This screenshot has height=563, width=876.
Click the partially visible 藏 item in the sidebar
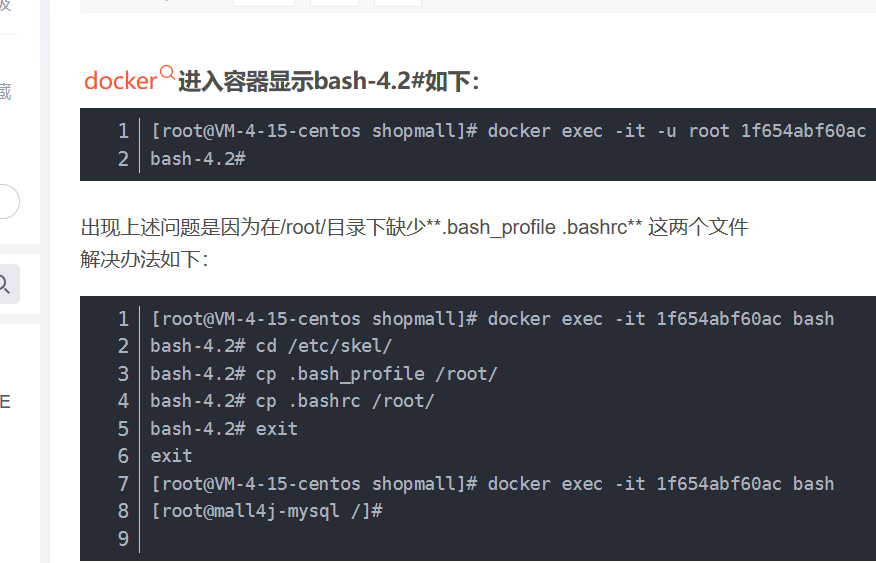[x=5, y=91]
